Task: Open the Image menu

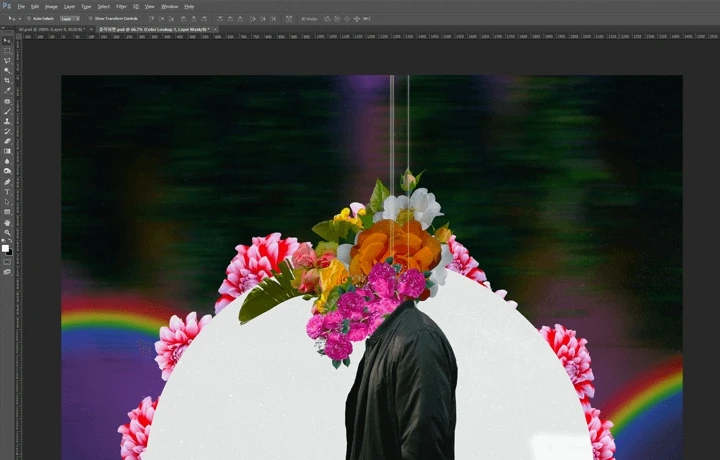Action: pos(51,7)
